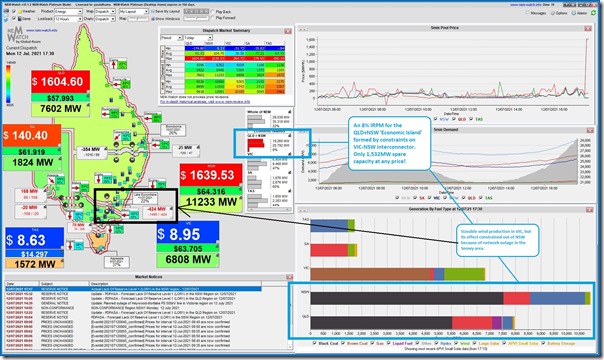Close the Dispatch Market Summary panel
Image resolution: width=604 pixels, height=360 pixels.
(288, 31)
